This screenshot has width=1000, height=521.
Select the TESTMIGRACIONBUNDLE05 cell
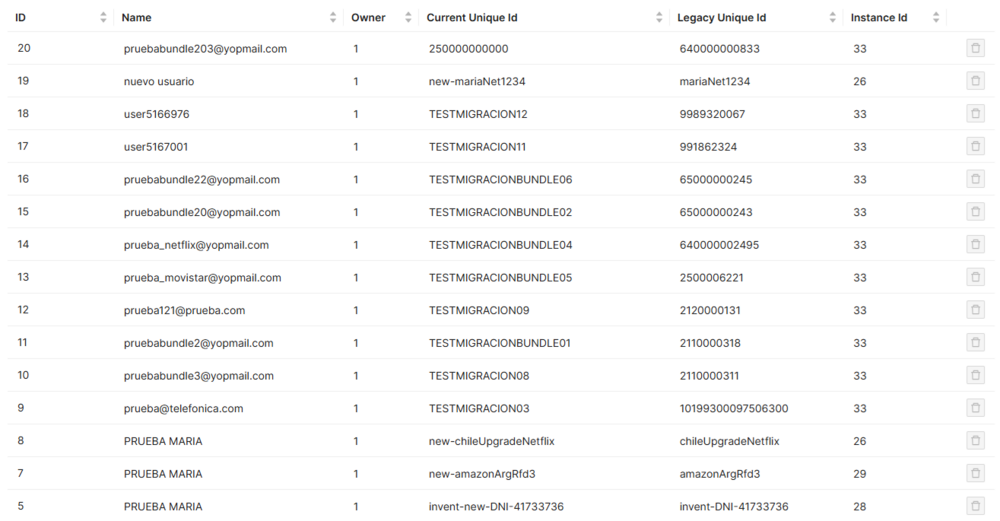[x=500, y=278]
